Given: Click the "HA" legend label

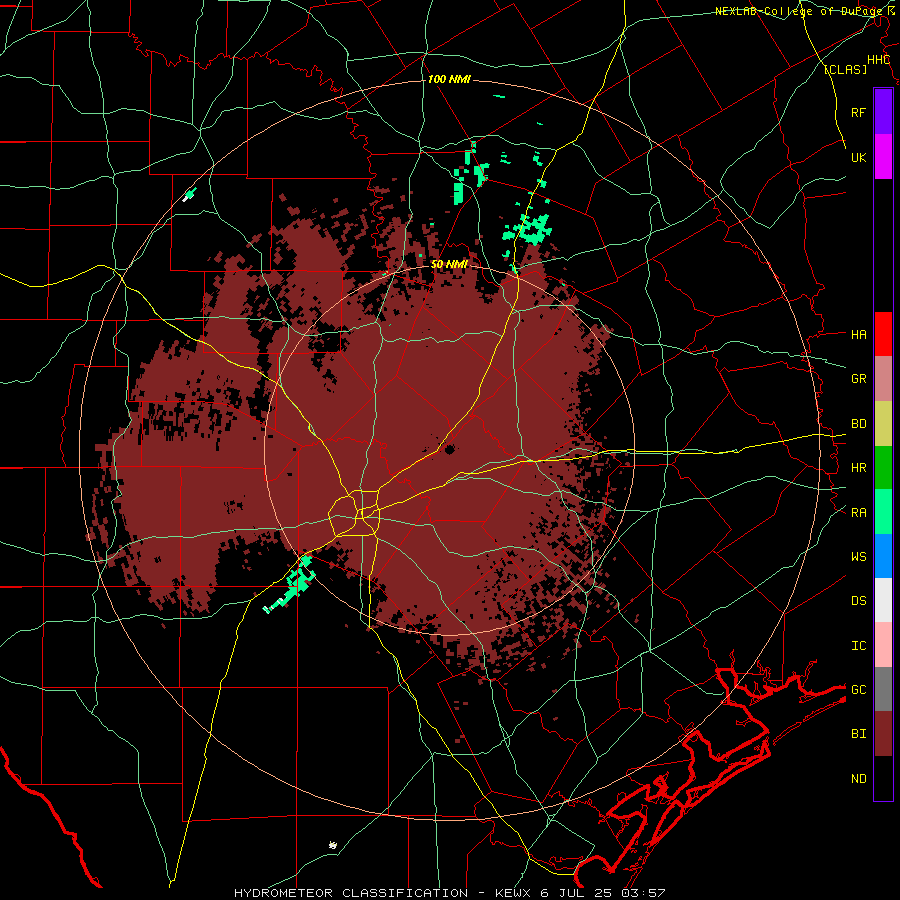Looking at the screenshot, I should coord(859,334).
